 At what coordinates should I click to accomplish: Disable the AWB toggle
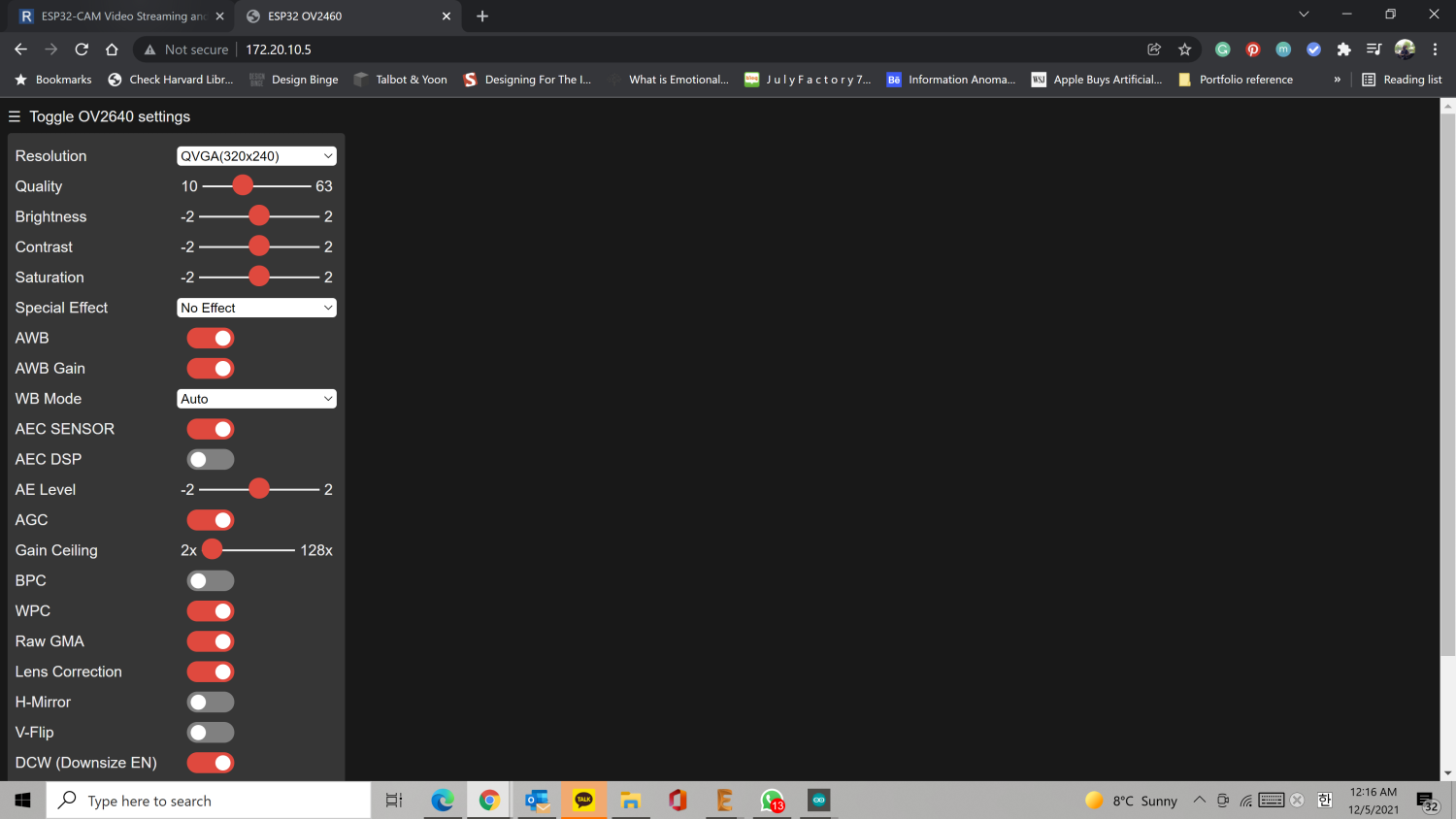[x=211, y=338]
